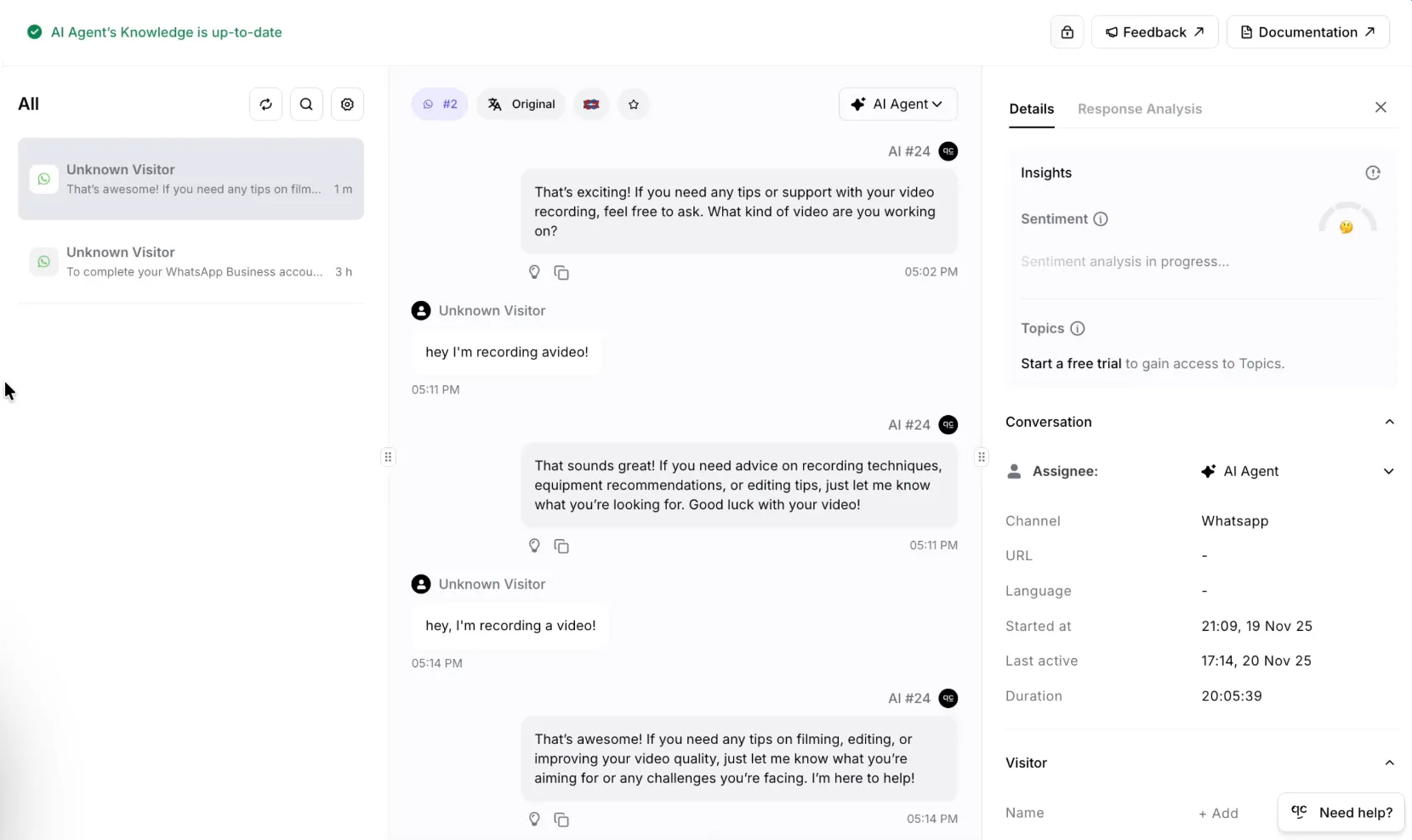Select the All conversations view
Screen dimensions: 1412x840
(x=29, y=103)
